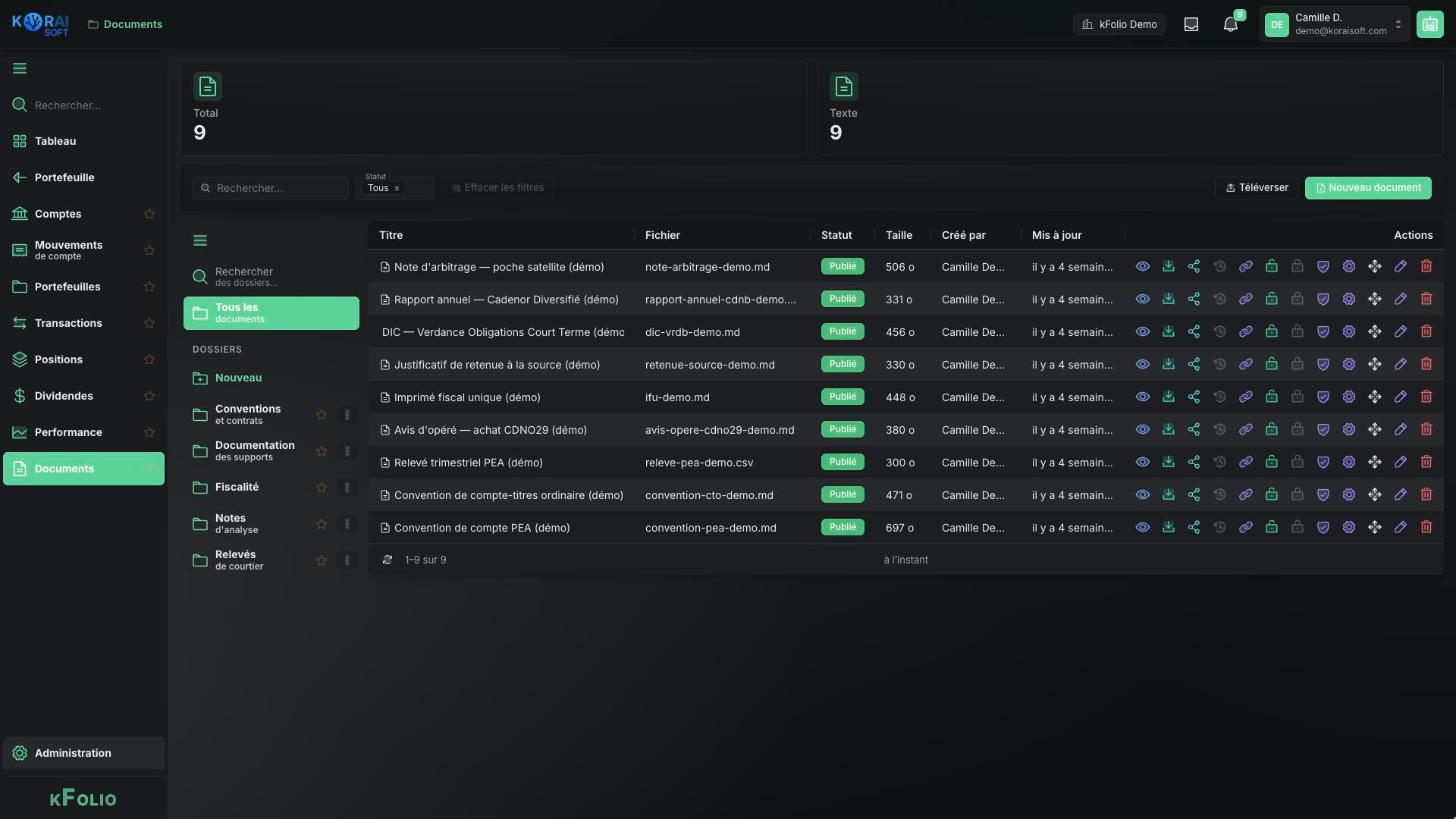
Task: Open the notifications bell
Action: [1231, 24]
